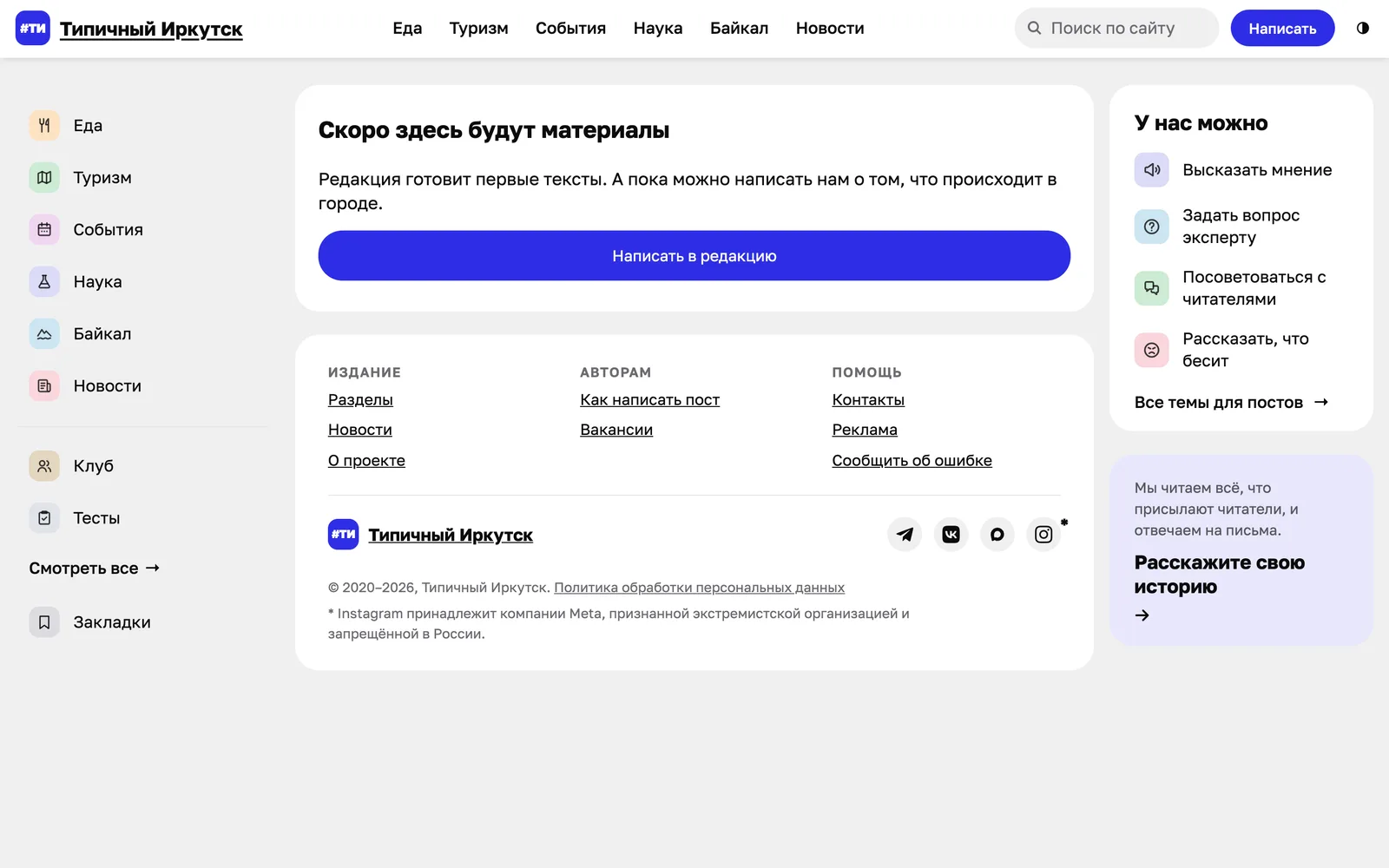Open the VK social icon in footer

click(x=951, y=534)
